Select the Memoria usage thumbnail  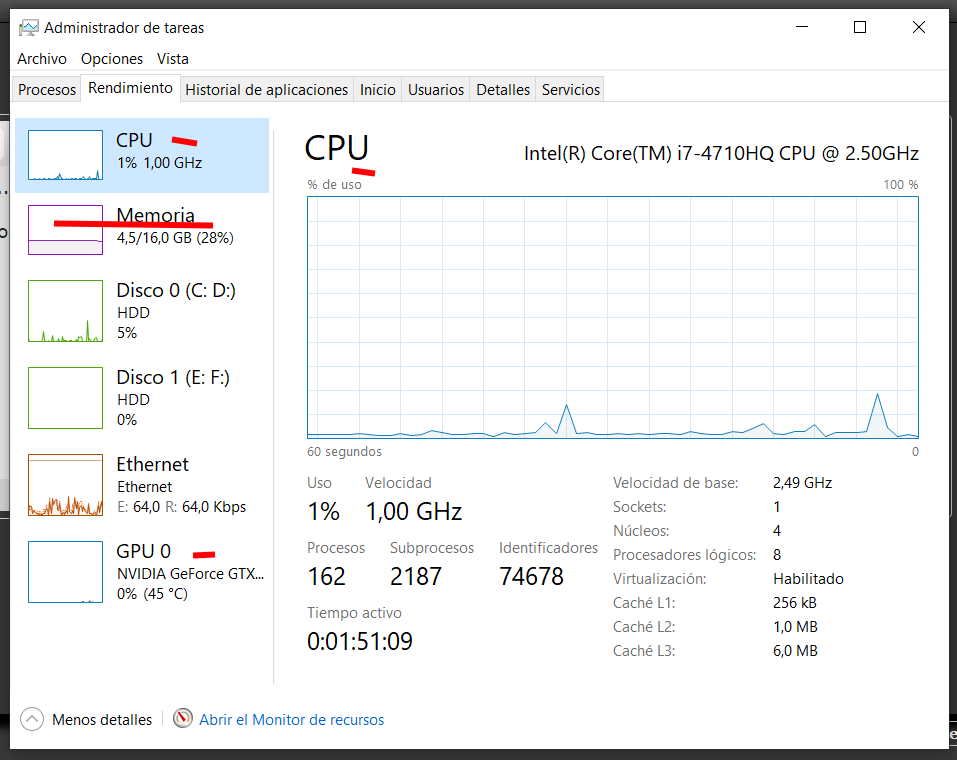65,230
